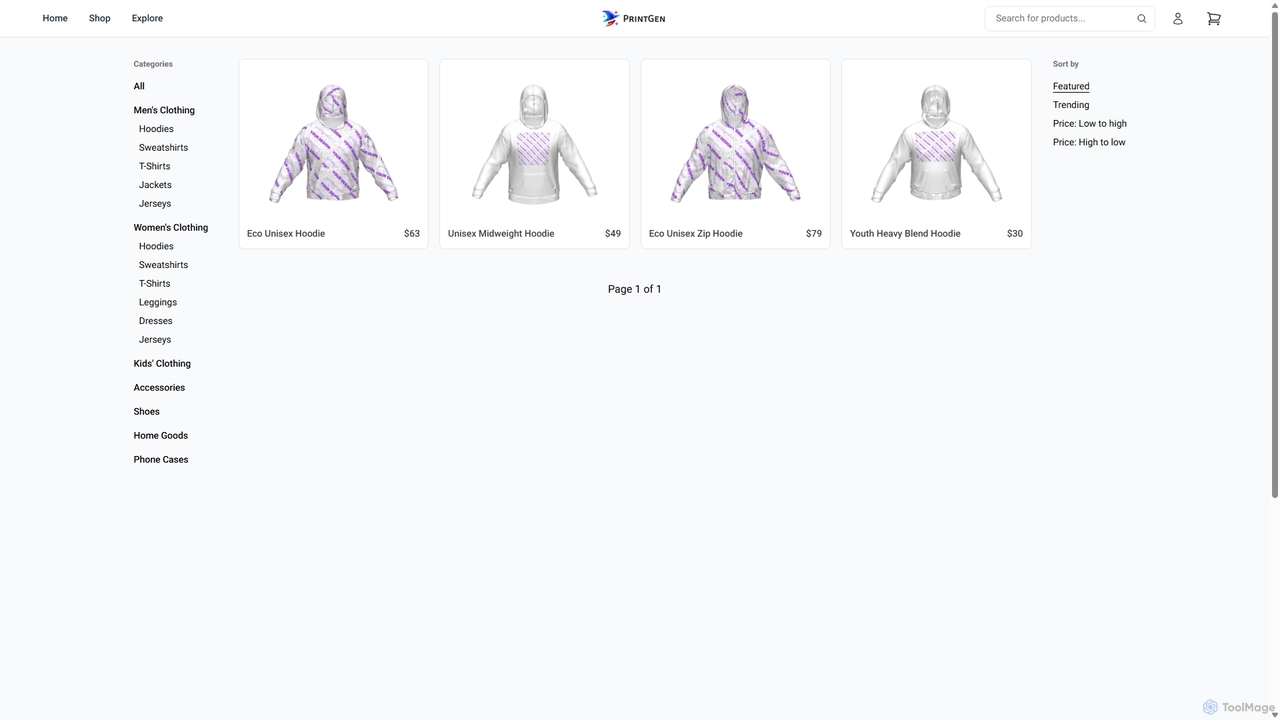
Task: Open the Phone Cases category
Action: point(161,459)
